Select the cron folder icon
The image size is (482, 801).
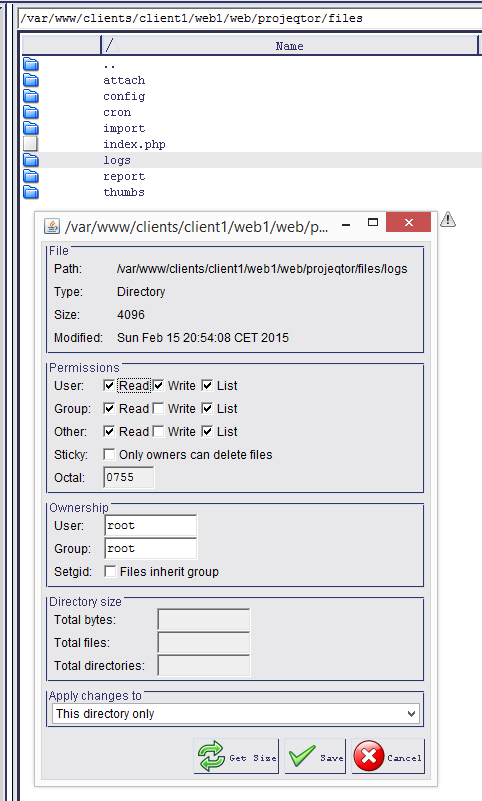click(x=31, y=112)
